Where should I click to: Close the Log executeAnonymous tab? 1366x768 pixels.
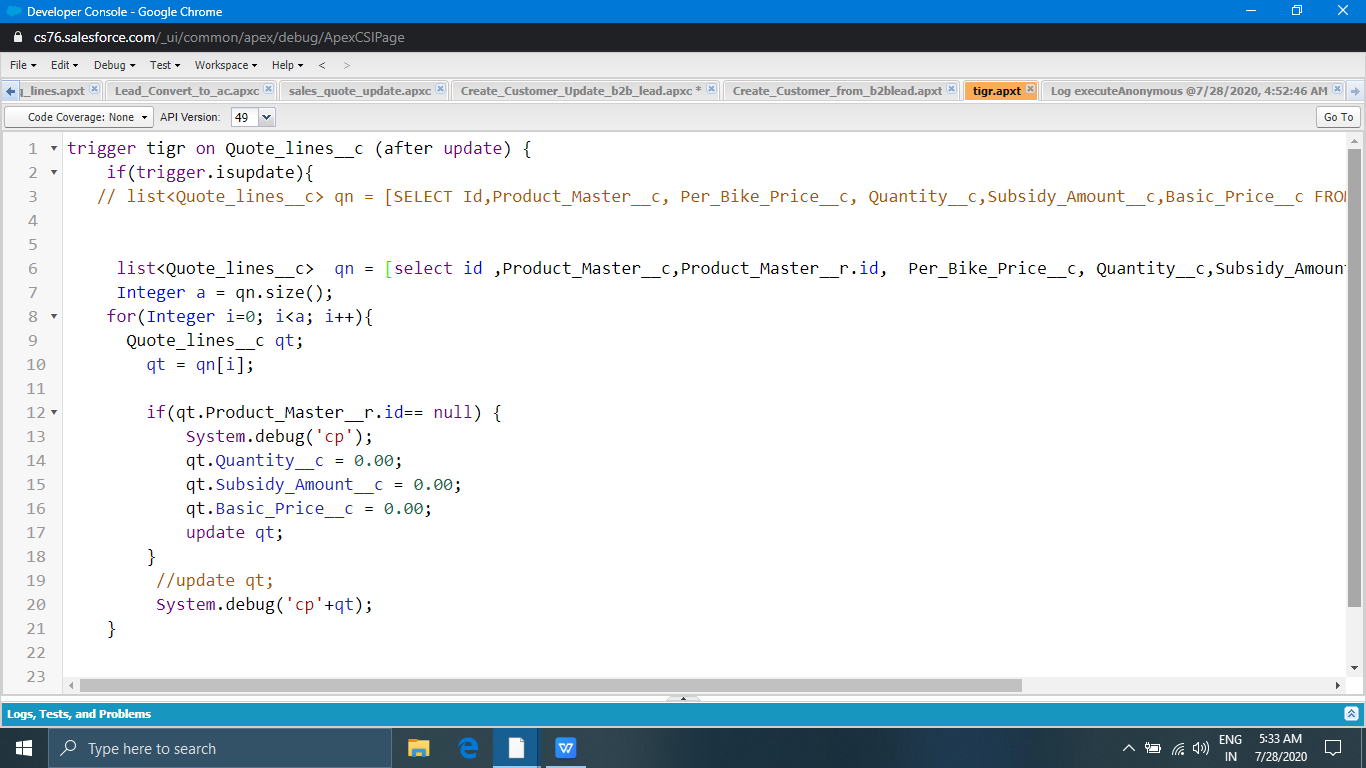click(1338, 90)
